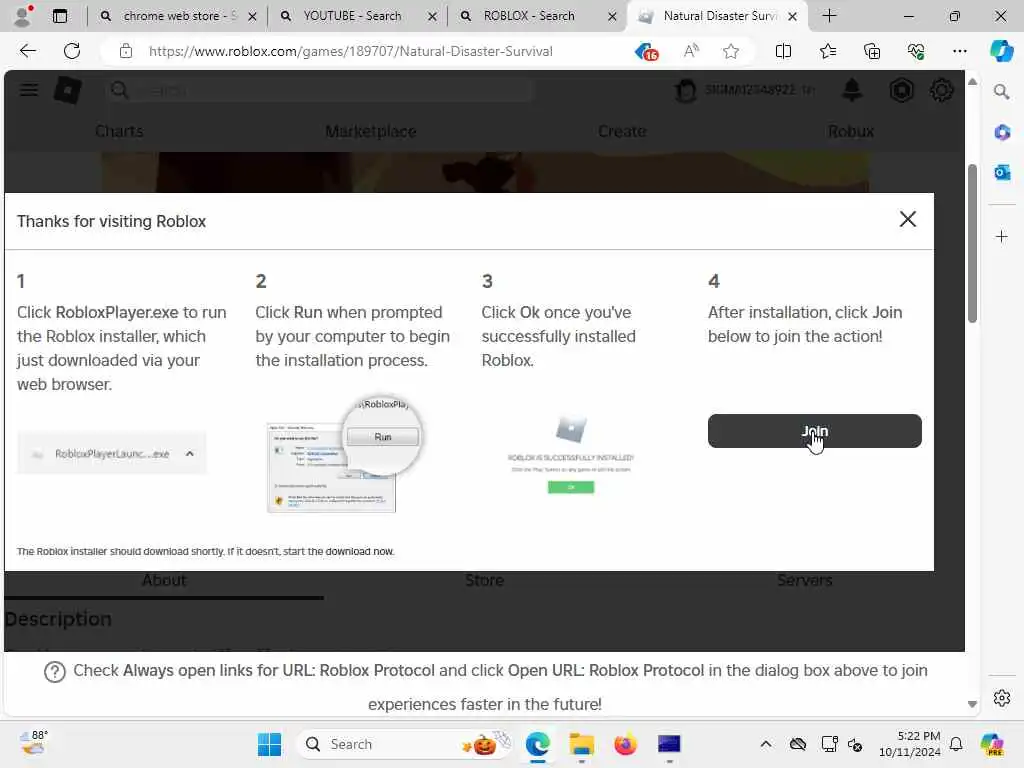Open Roblox notifications bell
Screen dimensions: 1024x768
852,89
